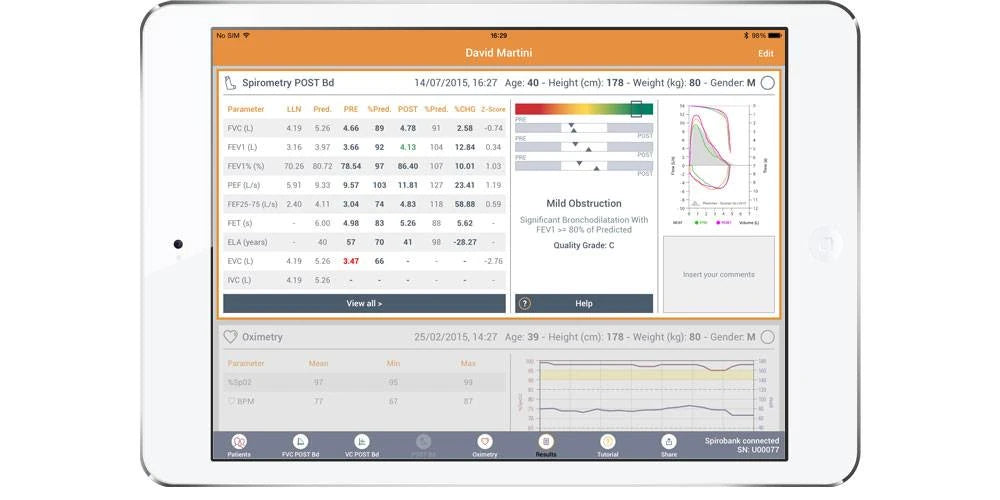1000x500 pixels.
Task: Open the Help button
Action: pyautogui.click(x=584, y=304)
